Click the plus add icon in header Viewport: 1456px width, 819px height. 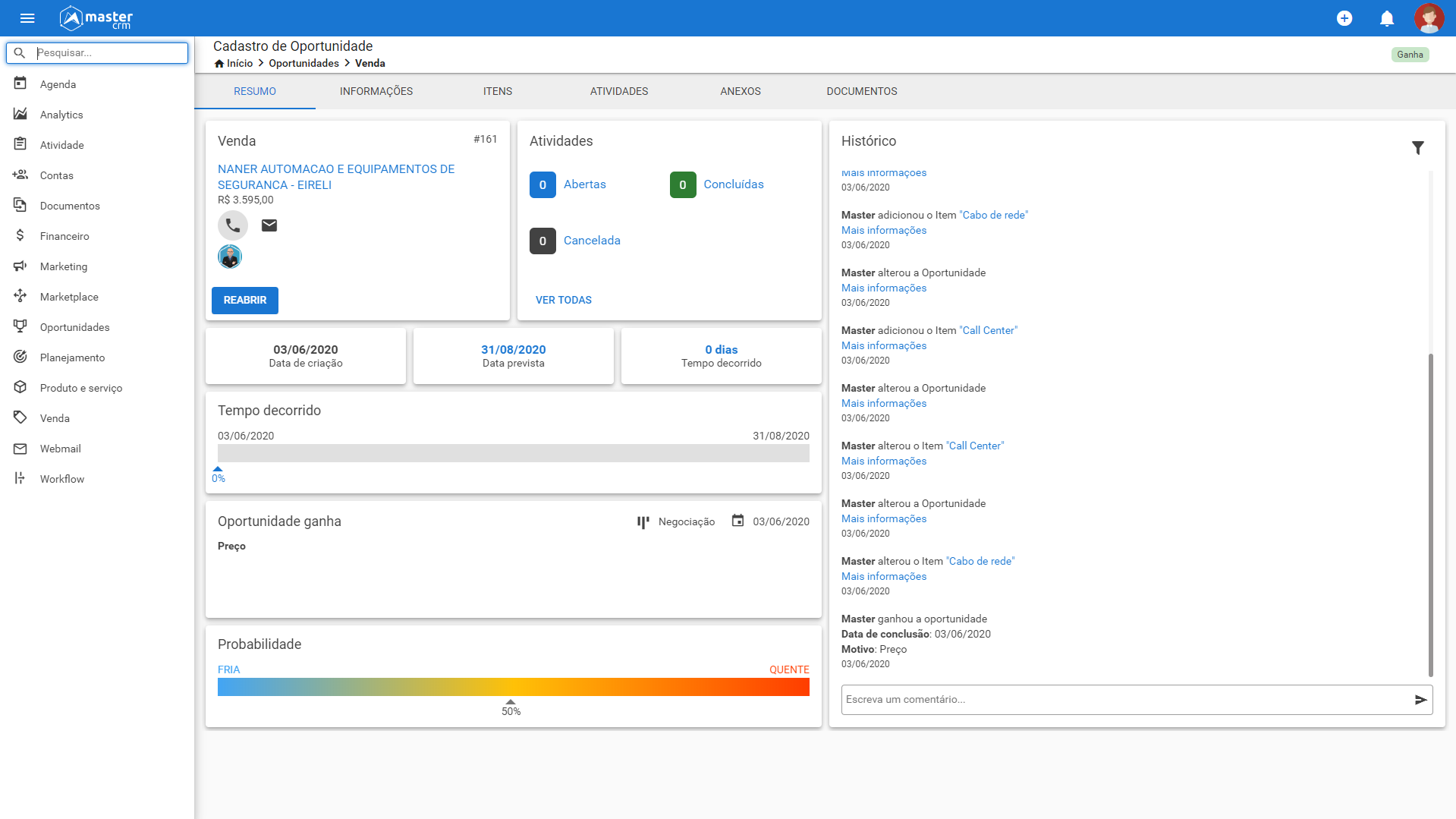(x=1344, y=18)
